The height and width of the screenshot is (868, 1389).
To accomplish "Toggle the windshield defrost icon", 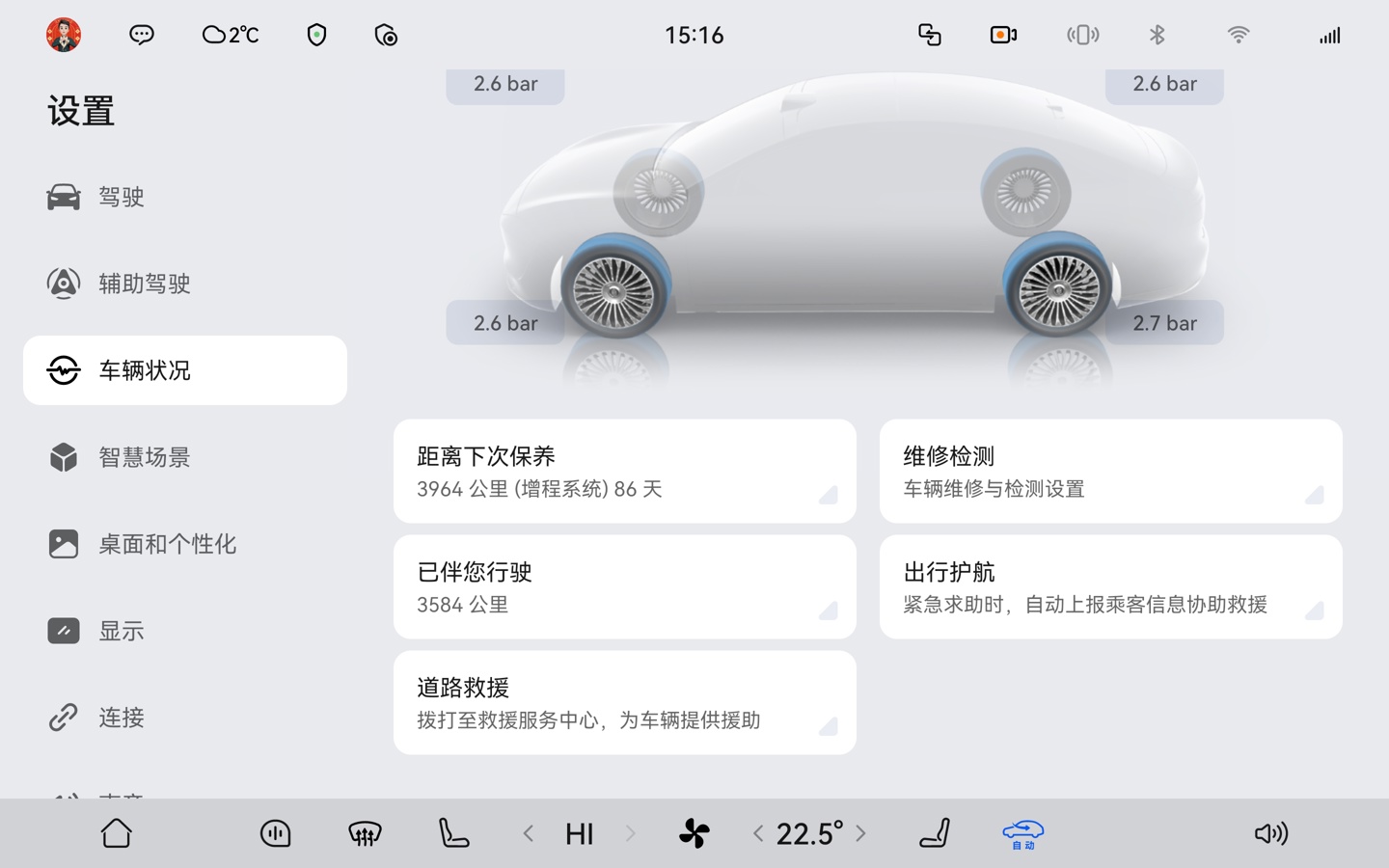I will [365, 833].
